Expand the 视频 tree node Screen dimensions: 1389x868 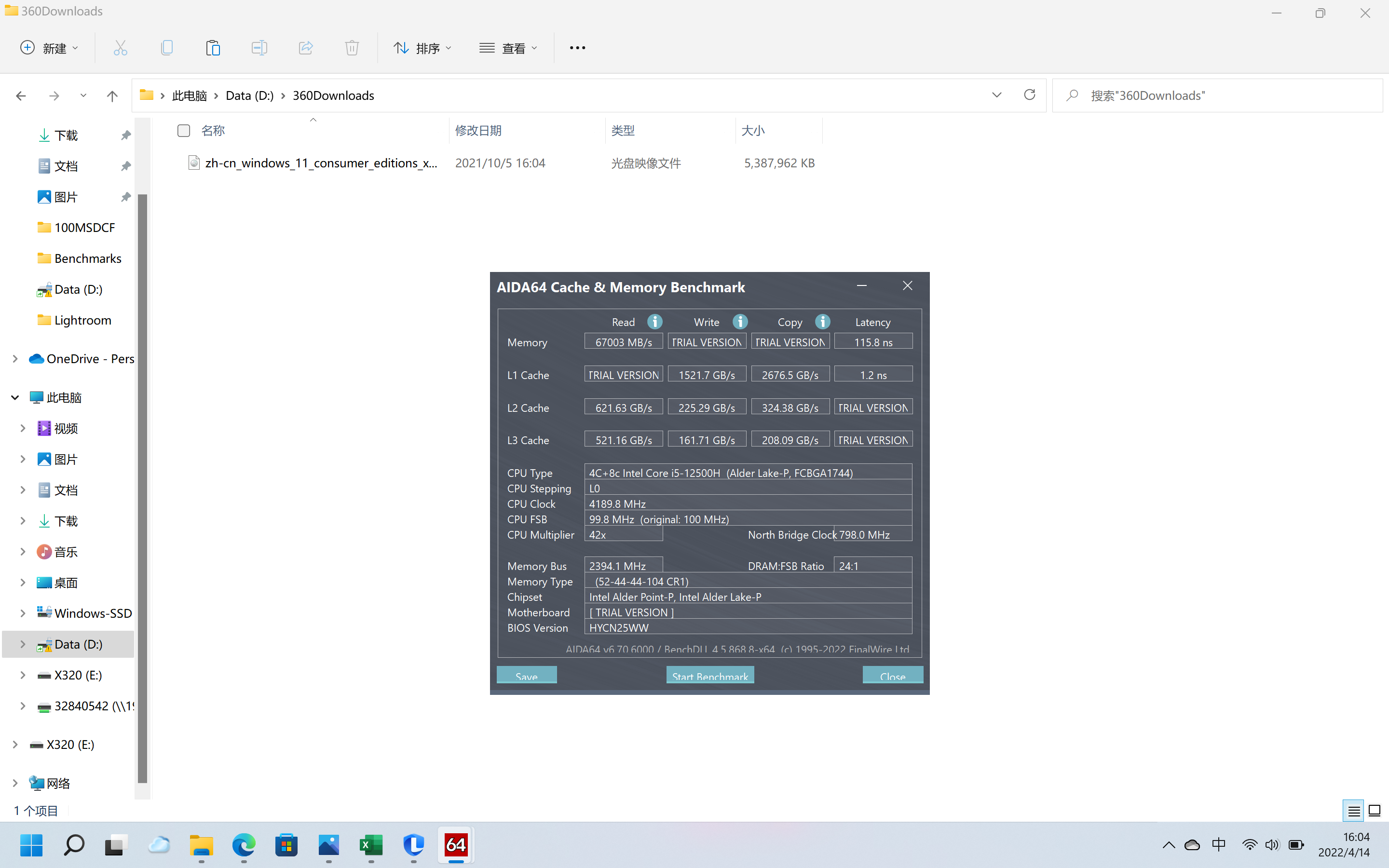[x=22, y=428]
